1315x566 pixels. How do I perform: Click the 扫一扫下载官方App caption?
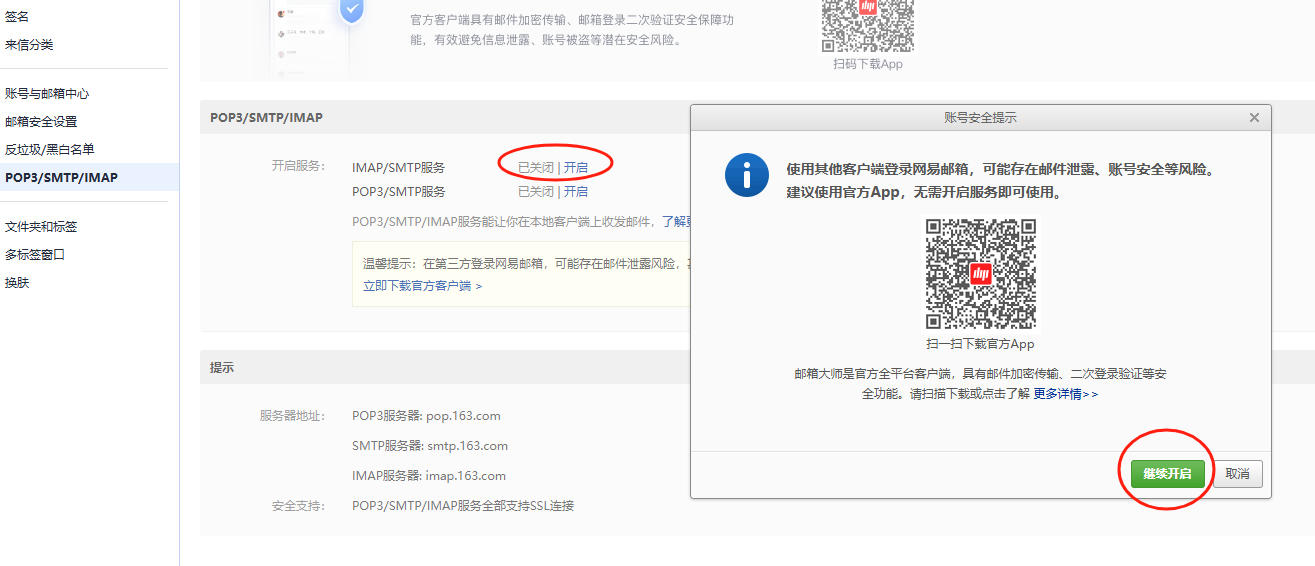click(980, 344)
